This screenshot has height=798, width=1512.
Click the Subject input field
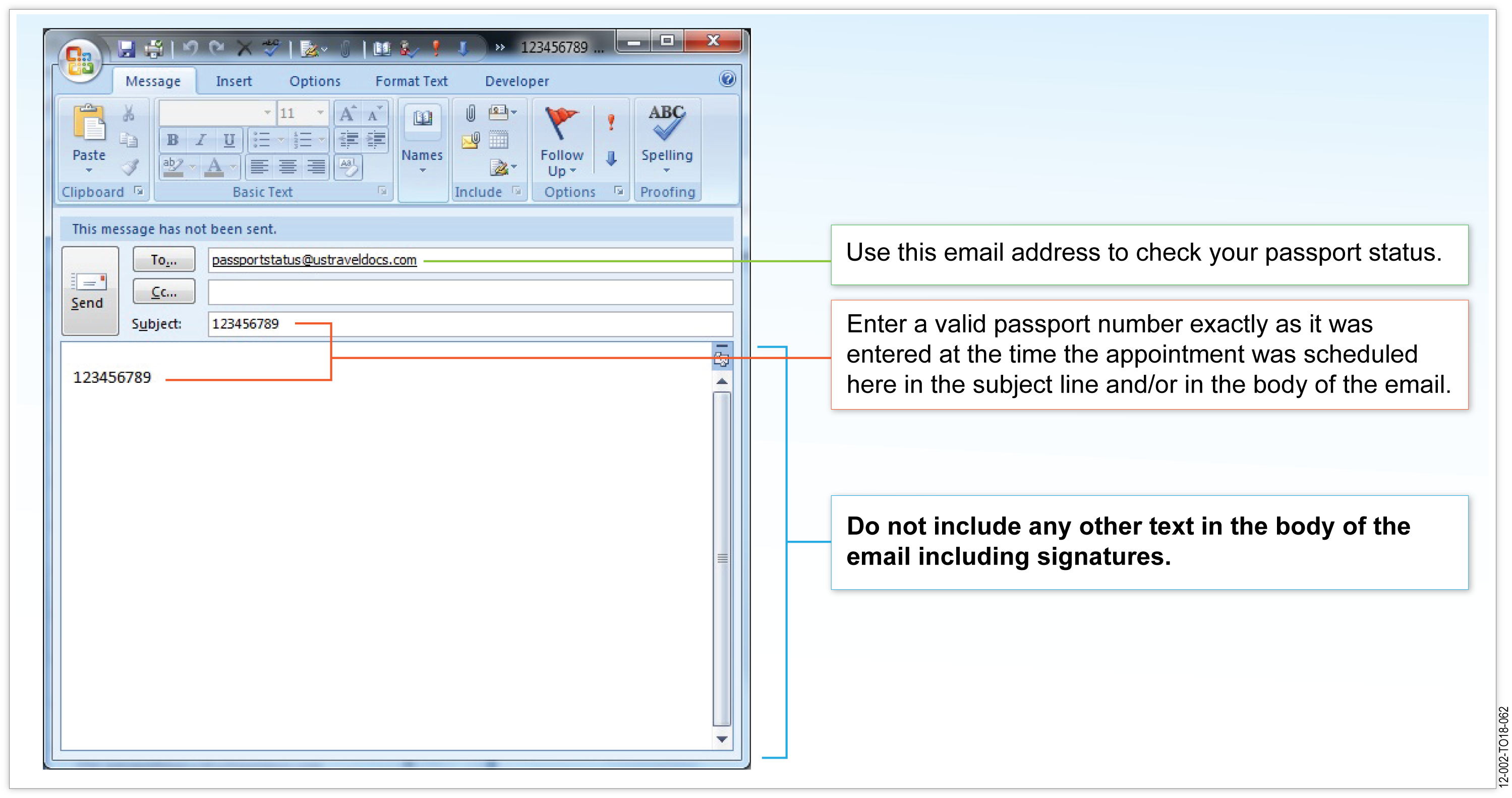point(468,324)
